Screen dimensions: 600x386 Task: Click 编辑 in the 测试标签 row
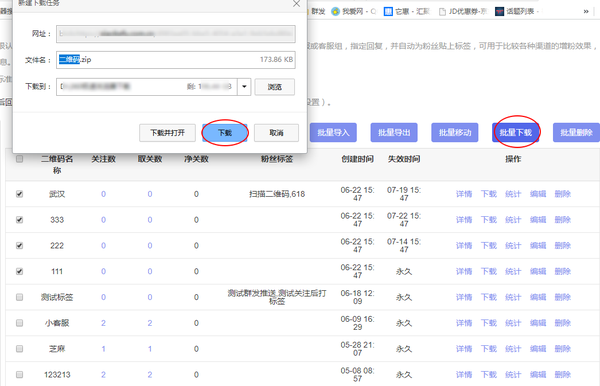coord(538,297)
